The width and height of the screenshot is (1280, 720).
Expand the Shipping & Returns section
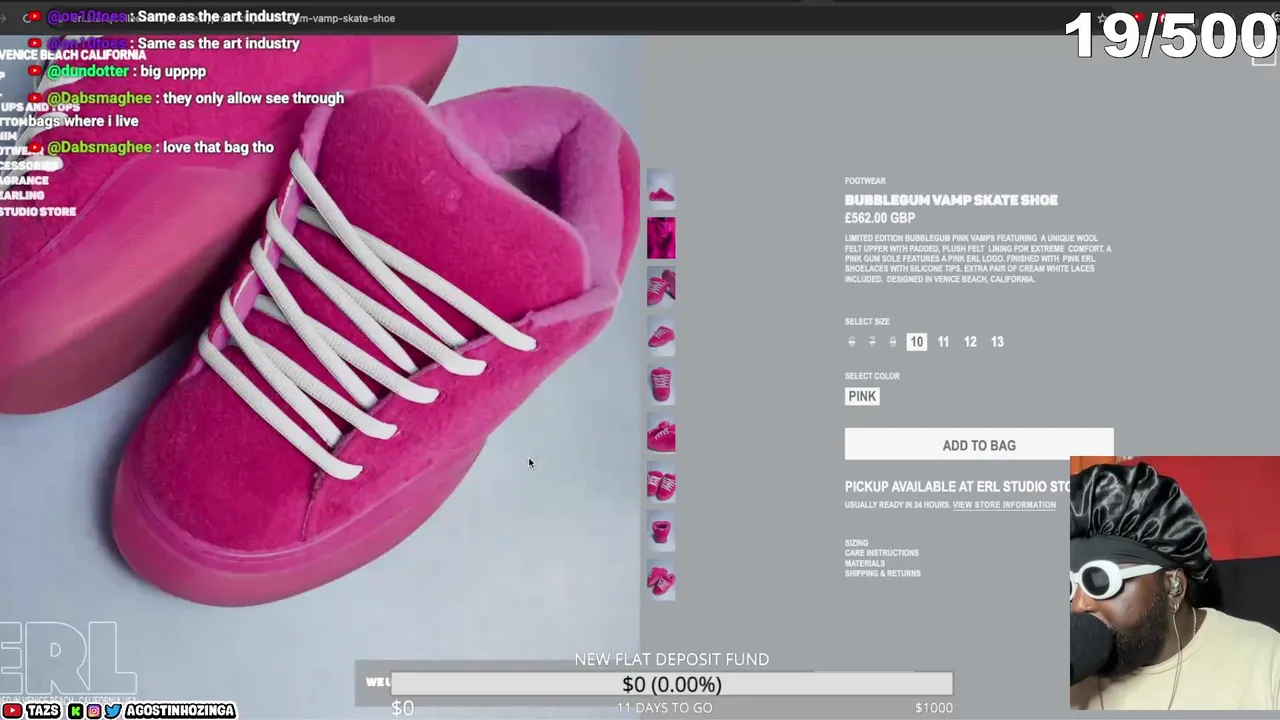883,573
